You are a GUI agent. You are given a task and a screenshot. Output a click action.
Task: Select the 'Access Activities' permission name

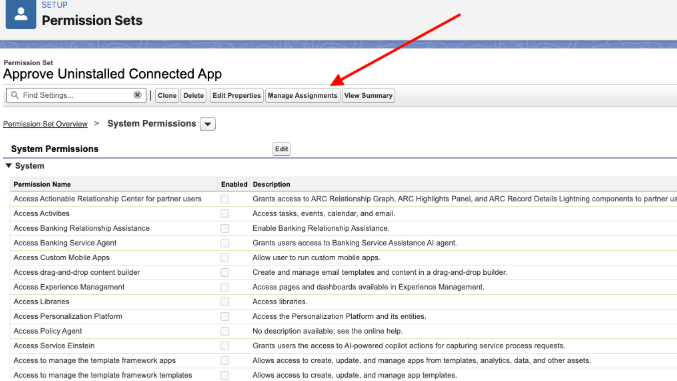click(x=41, y=213)
